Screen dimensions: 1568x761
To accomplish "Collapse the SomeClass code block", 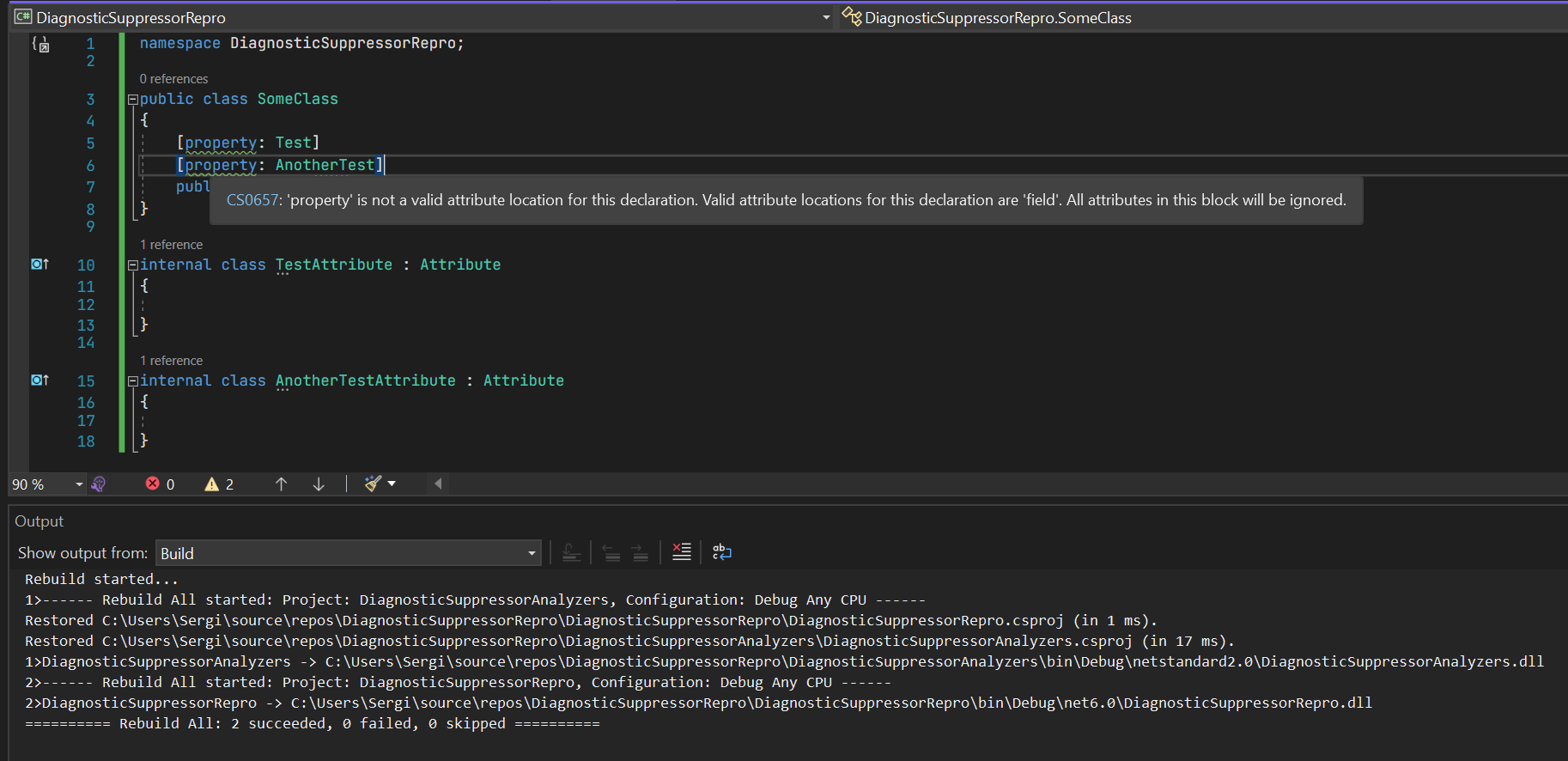I will pyautogui.click(x=133, y=100).
